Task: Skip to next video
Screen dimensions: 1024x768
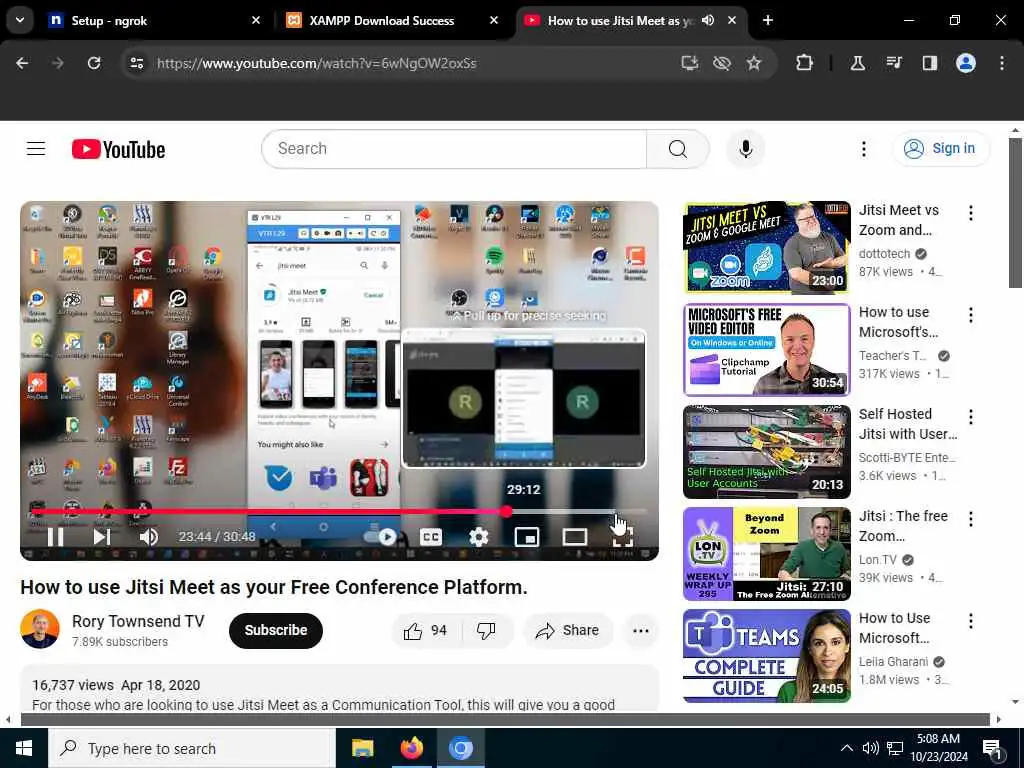Action: [101, 537]
